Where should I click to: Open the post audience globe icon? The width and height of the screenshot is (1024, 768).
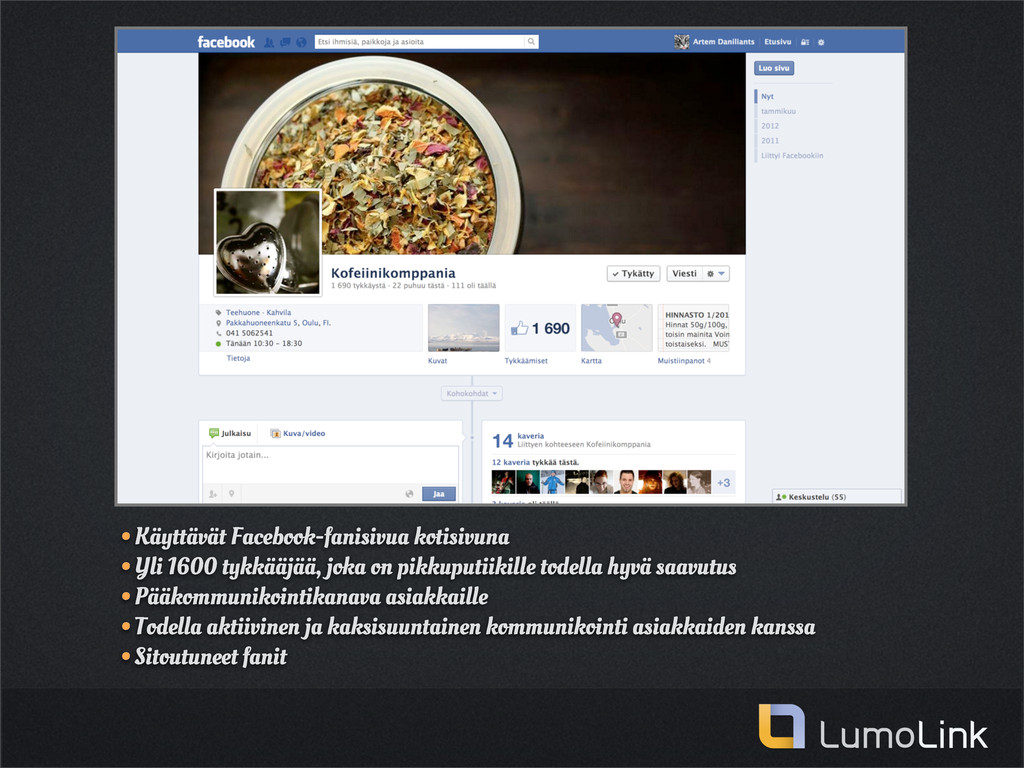click(409, 494)
